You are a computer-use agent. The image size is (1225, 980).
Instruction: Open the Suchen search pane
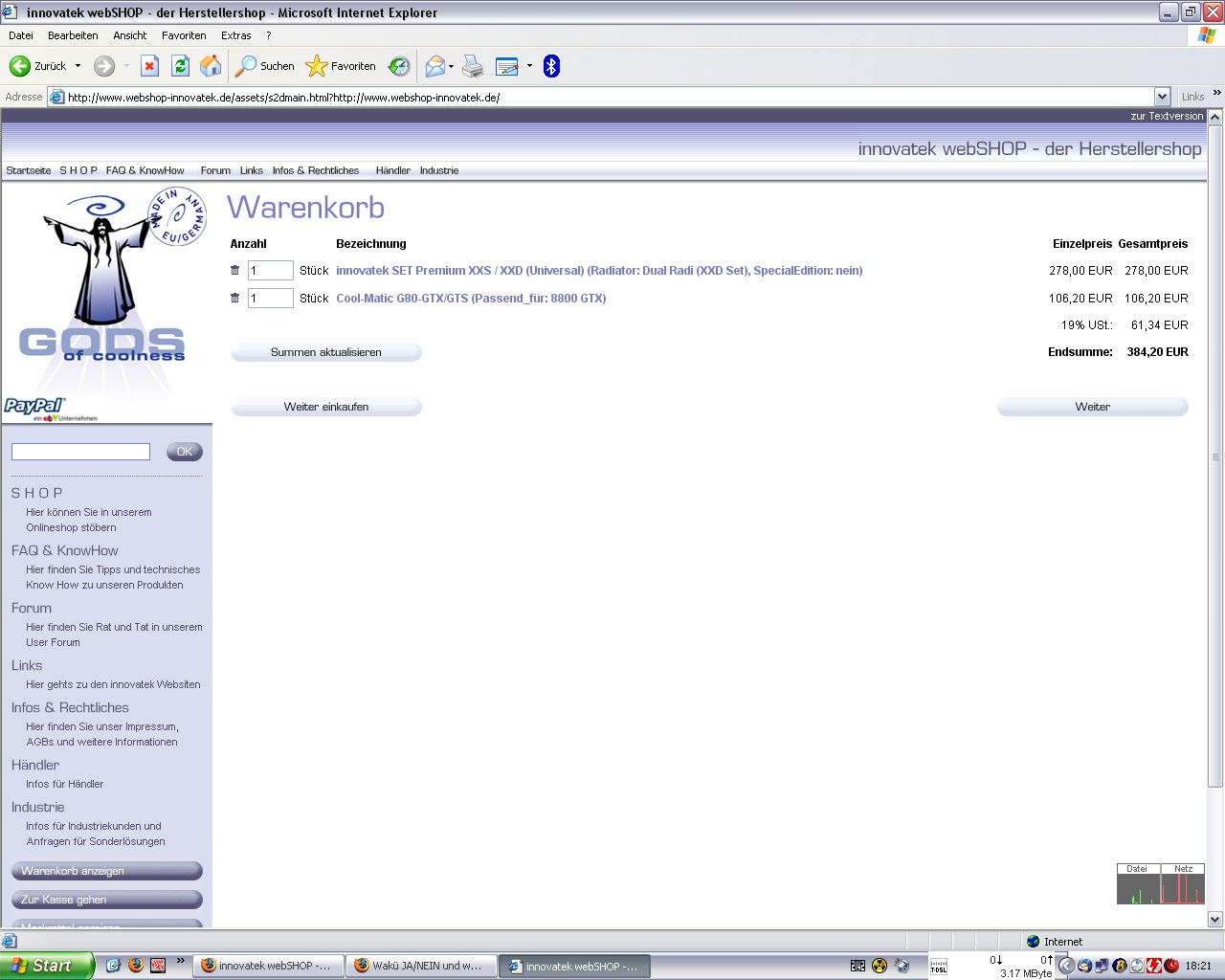(x=265, y=66)
